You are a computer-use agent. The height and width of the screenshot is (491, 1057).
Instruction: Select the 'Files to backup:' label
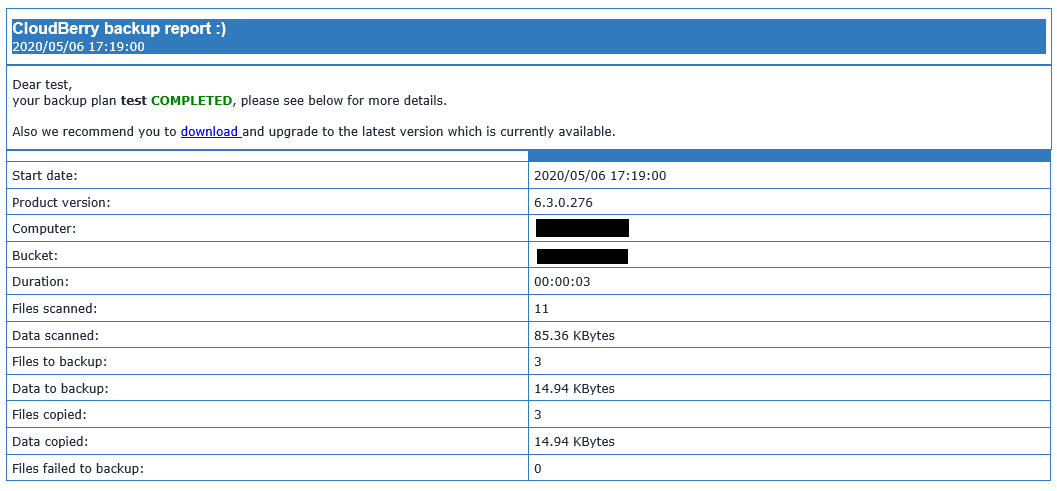coord(59,362)
